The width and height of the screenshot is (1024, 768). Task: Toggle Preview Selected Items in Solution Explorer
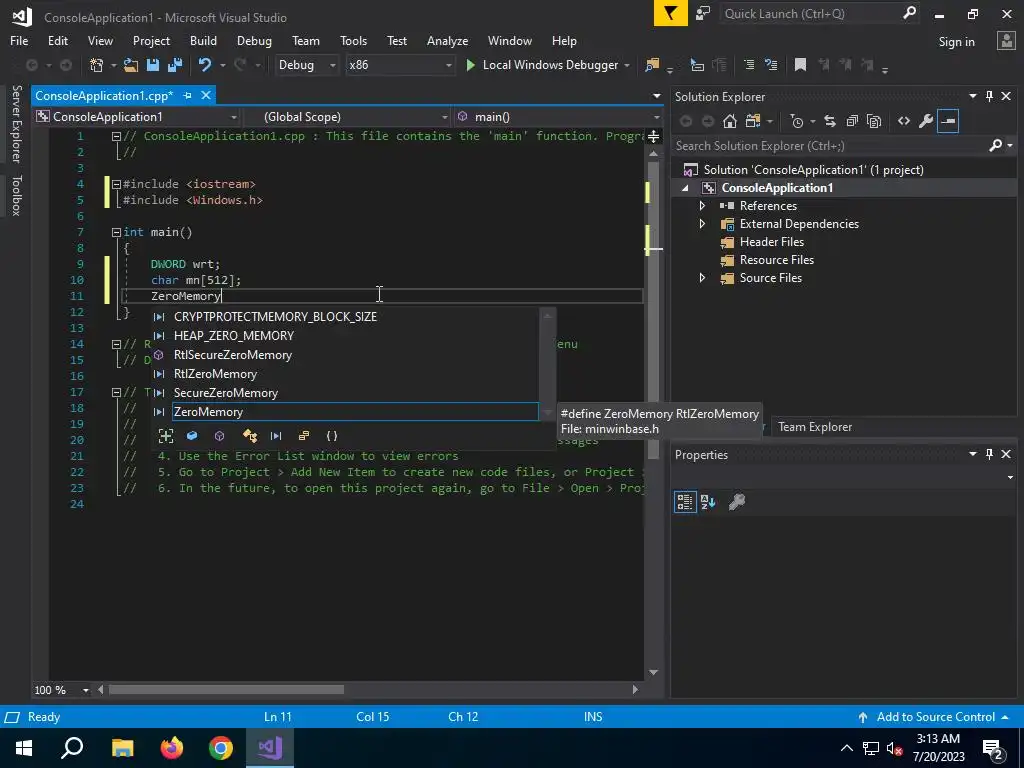(x=948, y=121)
